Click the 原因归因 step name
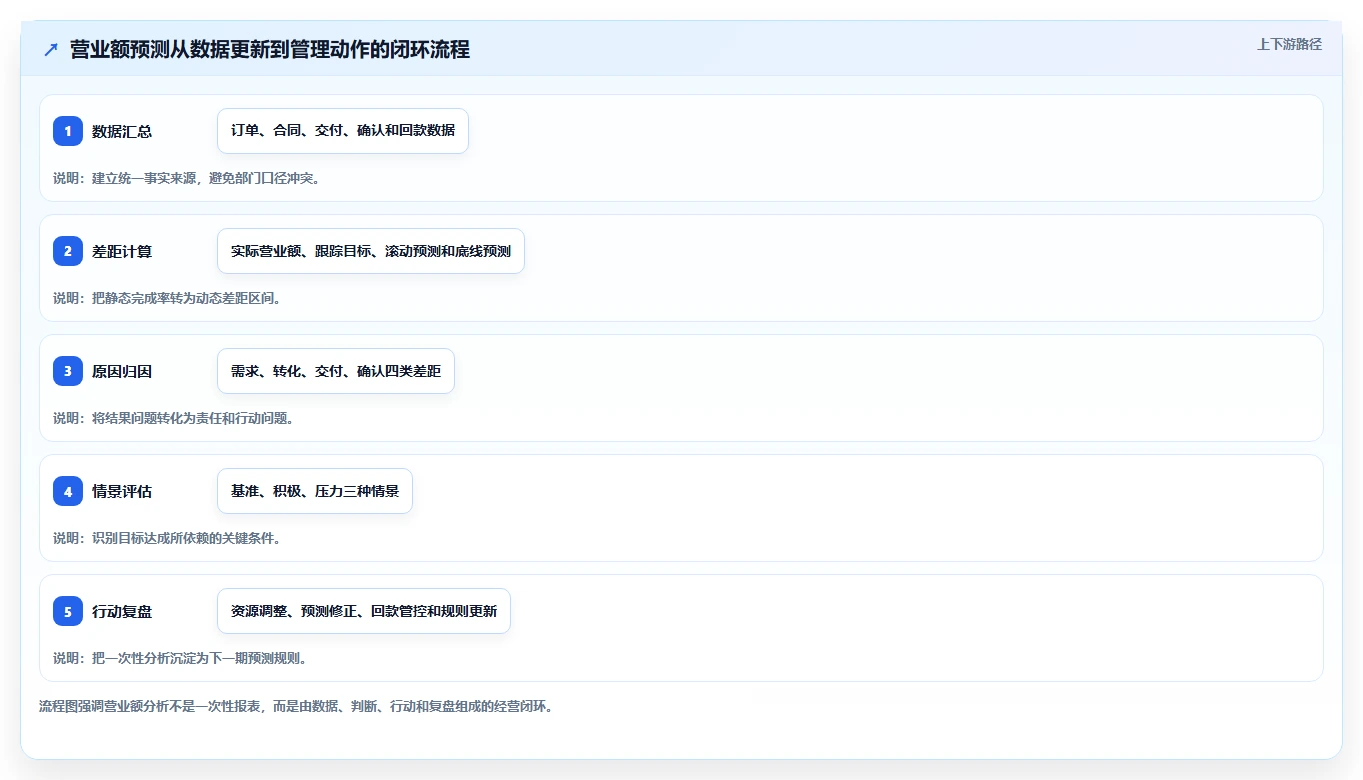Screen dimensions: 1363x780 (x=122, y=371)
